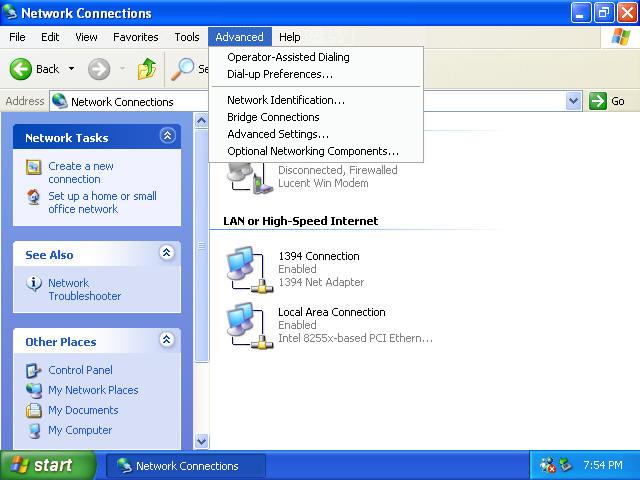Choose Network Identification menu entry
Screen dimensions: 640x480
[x=316, y=100]
